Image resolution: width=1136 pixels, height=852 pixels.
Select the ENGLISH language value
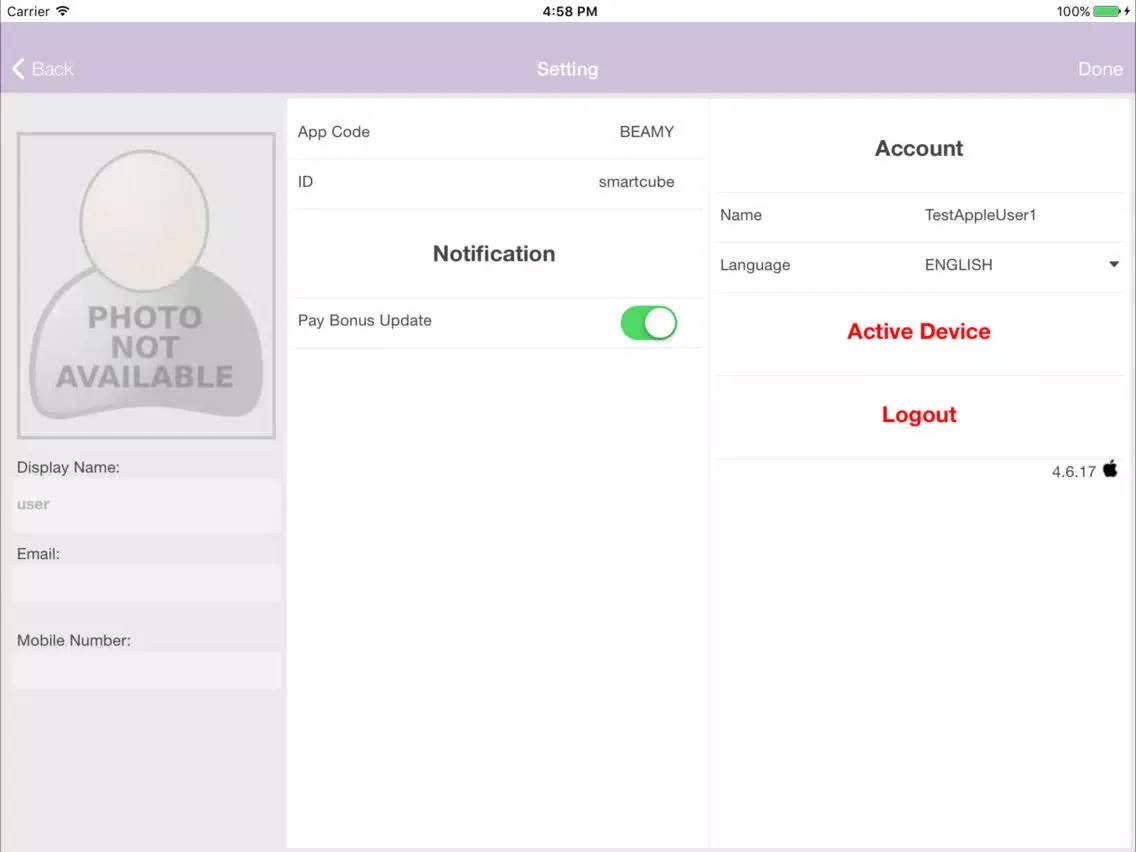point(958,265)
